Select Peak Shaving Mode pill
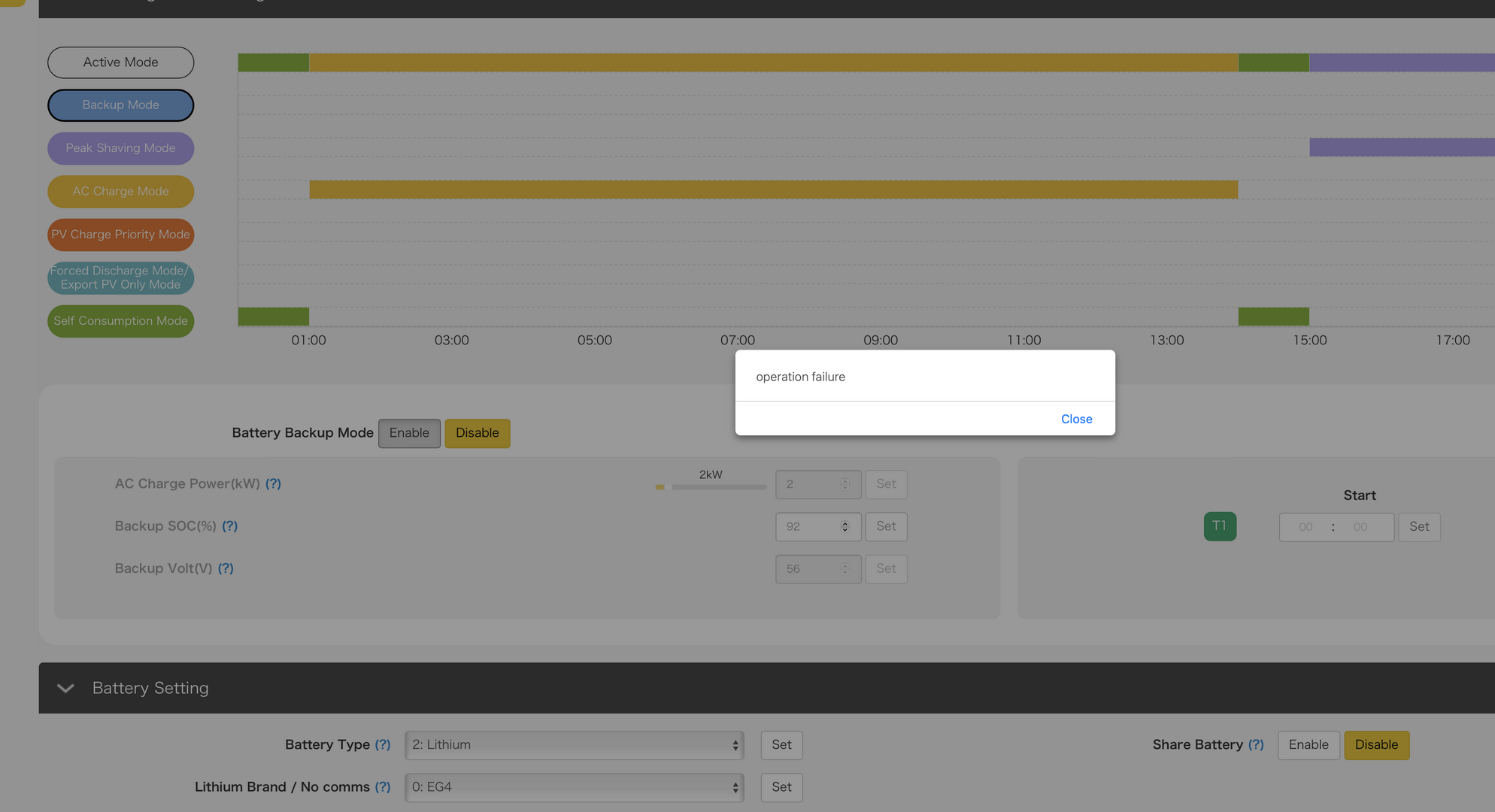1495x812 pixels. click(x=120, y=148)
